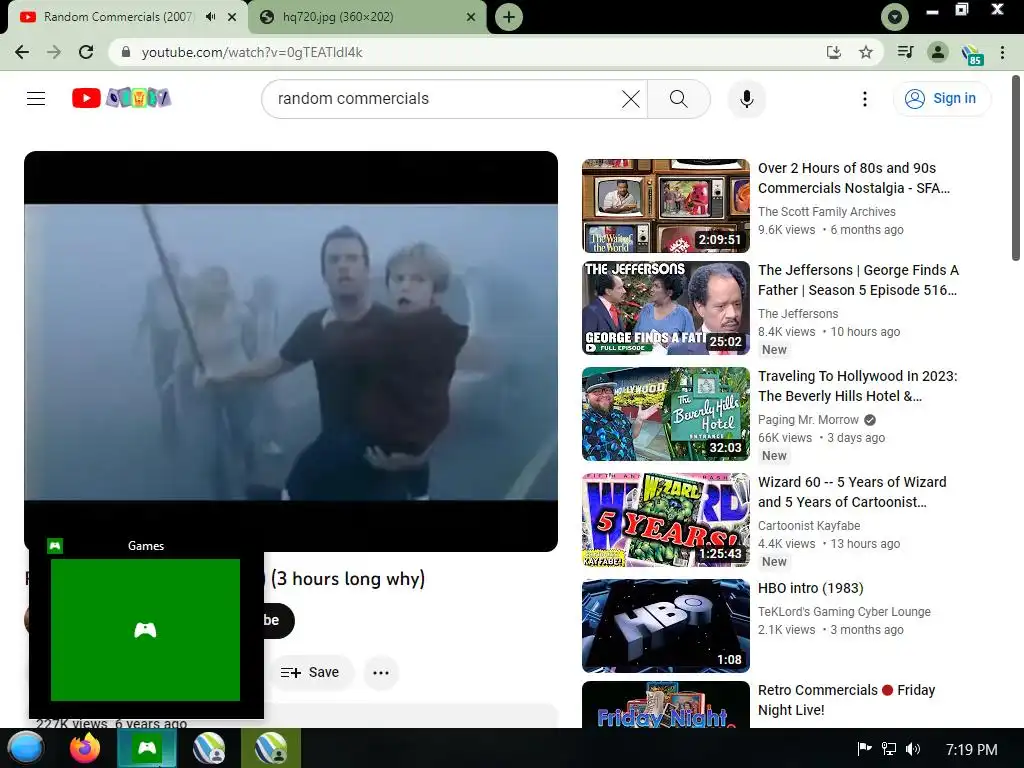Open Beverly Hills Hotel video thumbnail

pyautogui.click(x=665, y=413)
